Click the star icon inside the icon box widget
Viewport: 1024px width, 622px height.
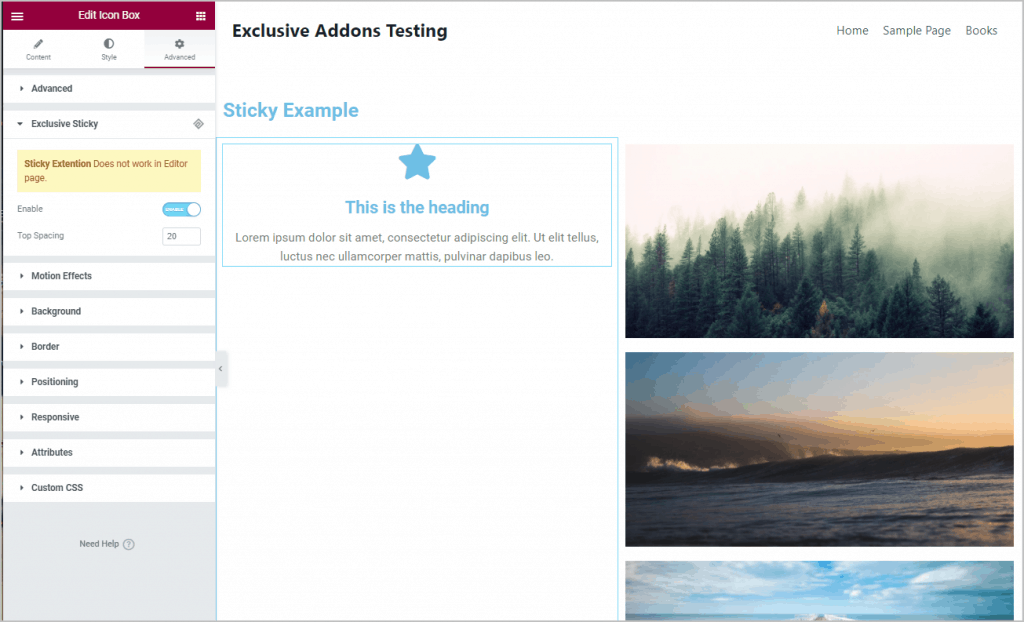pos(416,162)
